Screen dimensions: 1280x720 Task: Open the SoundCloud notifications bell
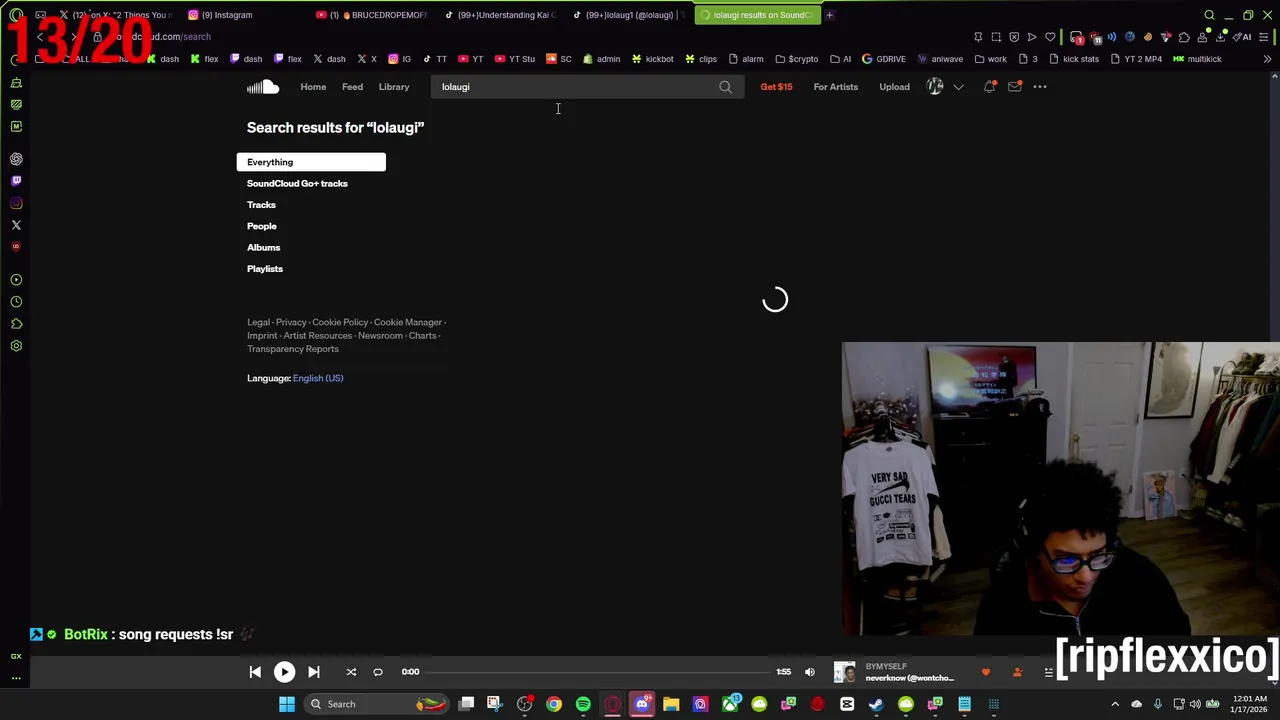pos(989,87)
